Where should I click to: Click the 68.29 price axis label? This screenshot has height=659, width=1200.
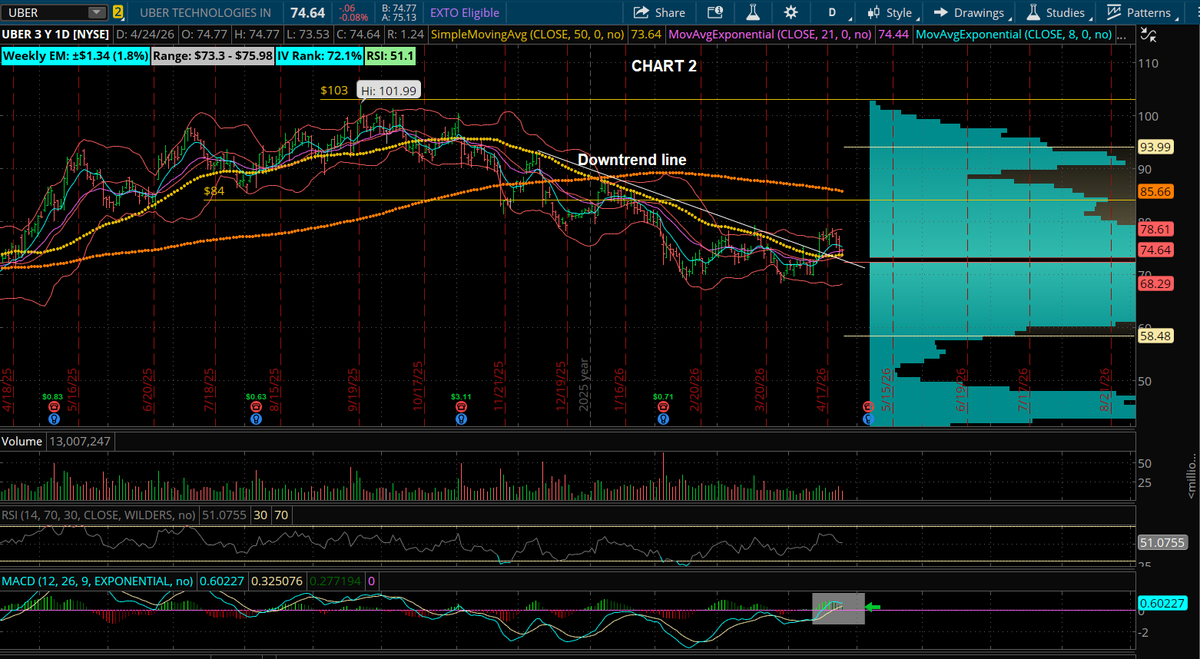point(1156,283)
